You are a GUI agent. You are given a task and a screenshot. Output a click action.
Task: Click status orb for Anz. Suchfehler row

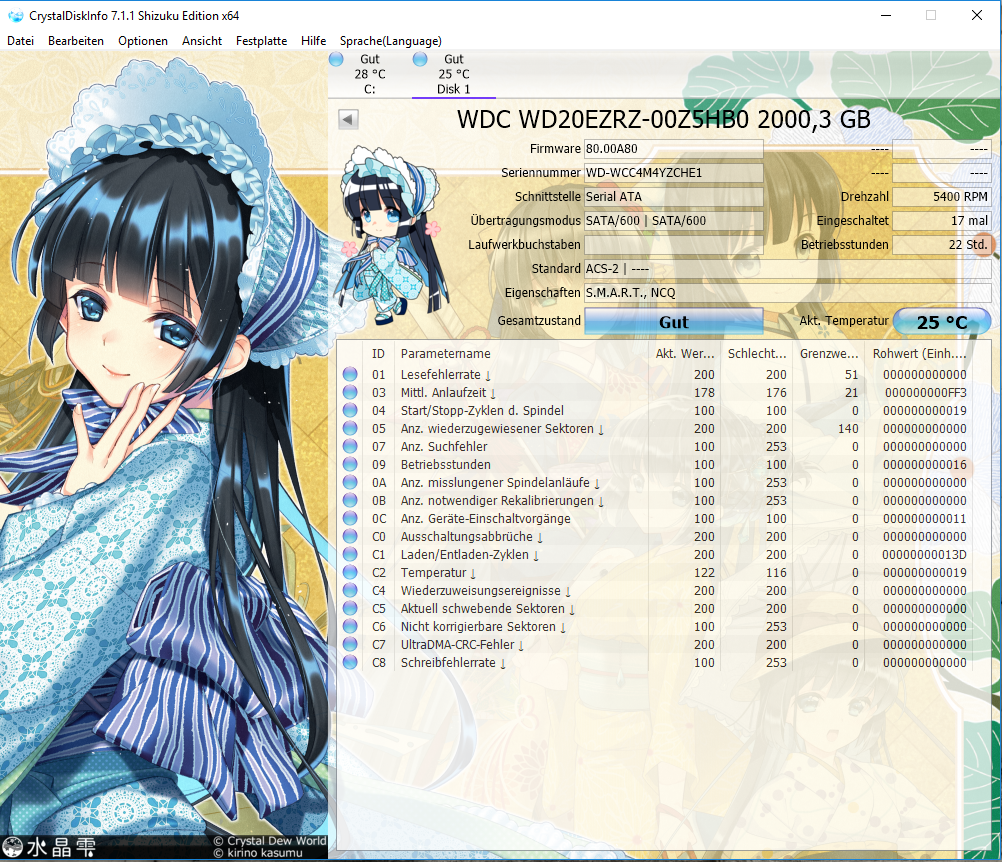click(350, 446)
